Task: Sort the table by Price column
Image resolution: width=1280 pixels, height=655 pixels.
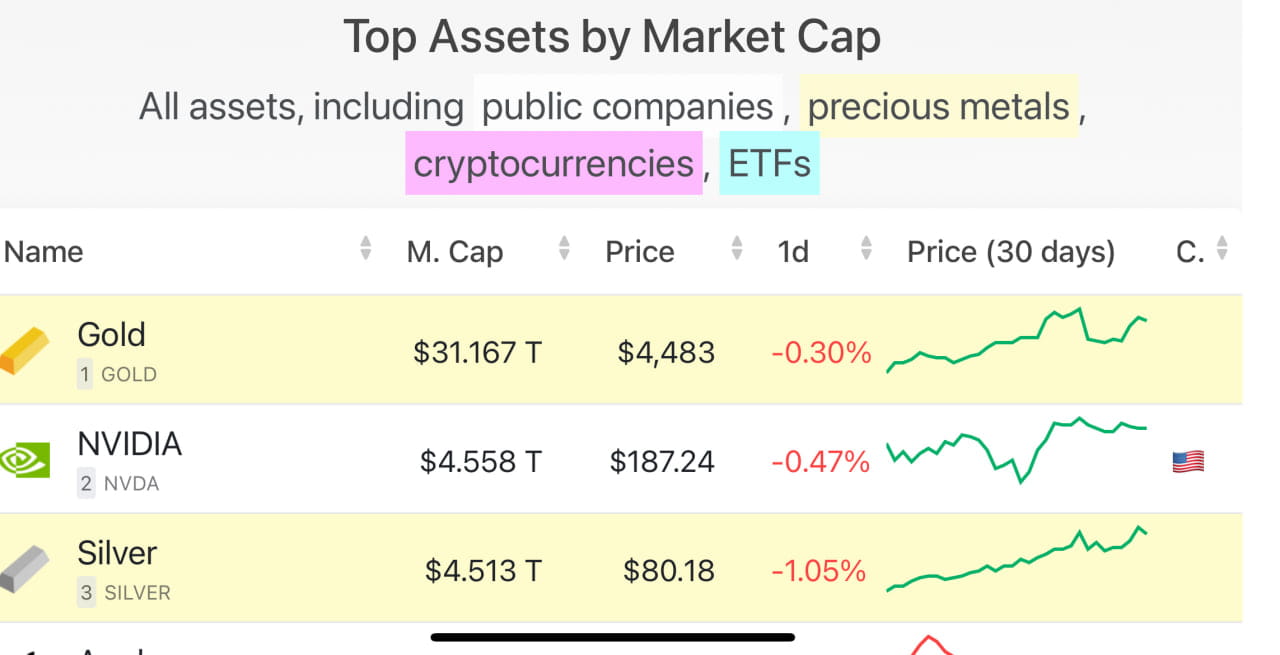Action: (x=638, y=251)
